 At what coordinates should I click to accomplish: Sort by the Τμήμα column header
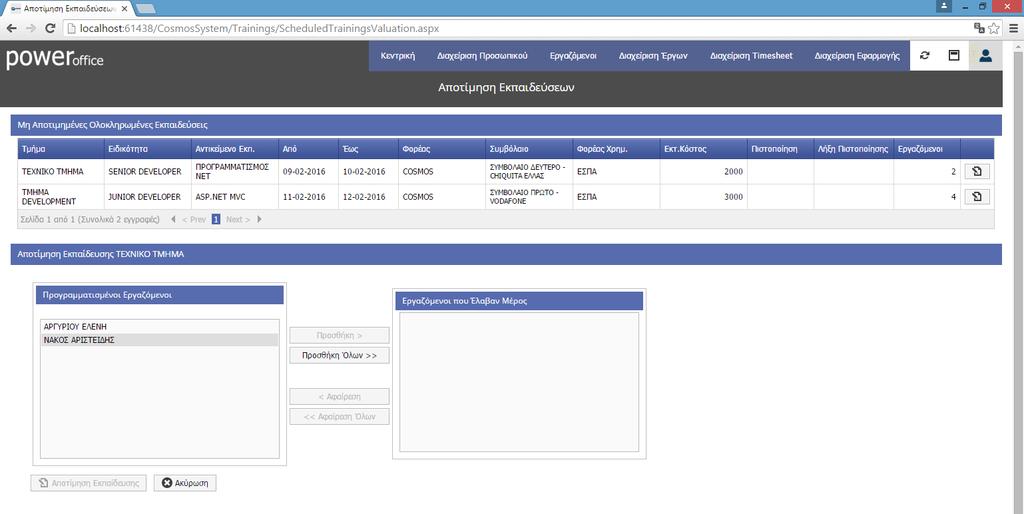pyautogui.click(x=61, y=149)
